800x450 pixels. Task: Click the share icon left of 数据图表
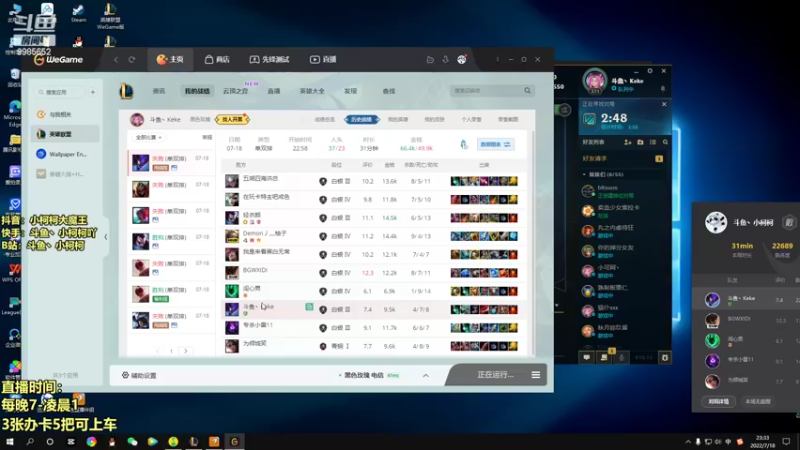[x=464, y=144]
